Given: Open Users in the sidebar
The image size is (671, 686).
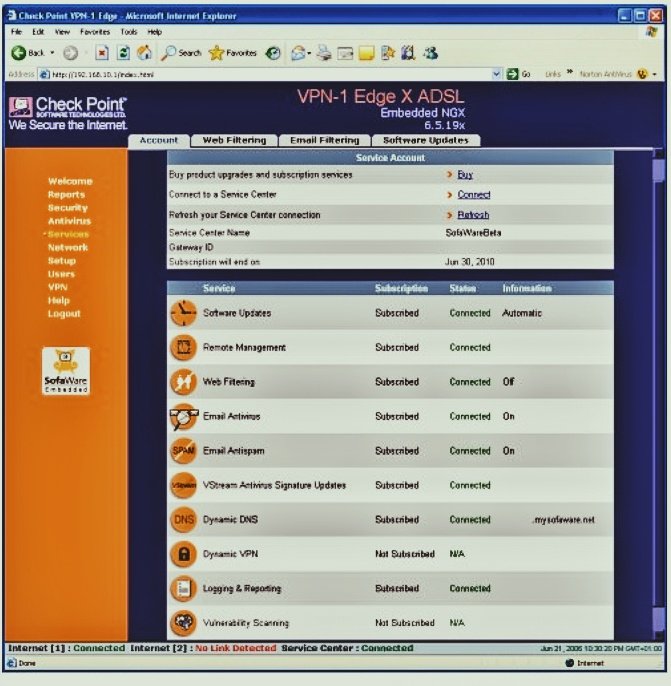Looking at the screenshot, I should point(61,274).
